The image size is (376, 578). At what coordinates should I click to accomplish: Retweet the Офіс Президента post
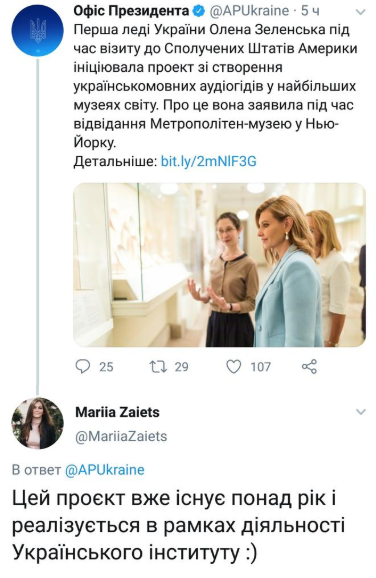pyautogui.click(x=158, y=366)
